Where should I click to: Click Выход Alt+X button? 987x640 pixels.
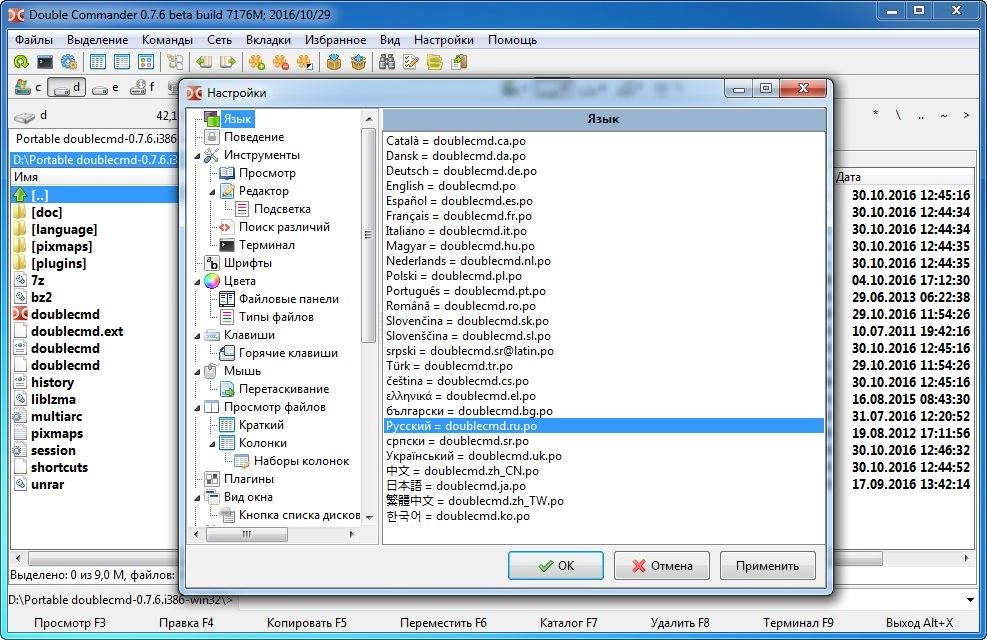tap(919, 623)
